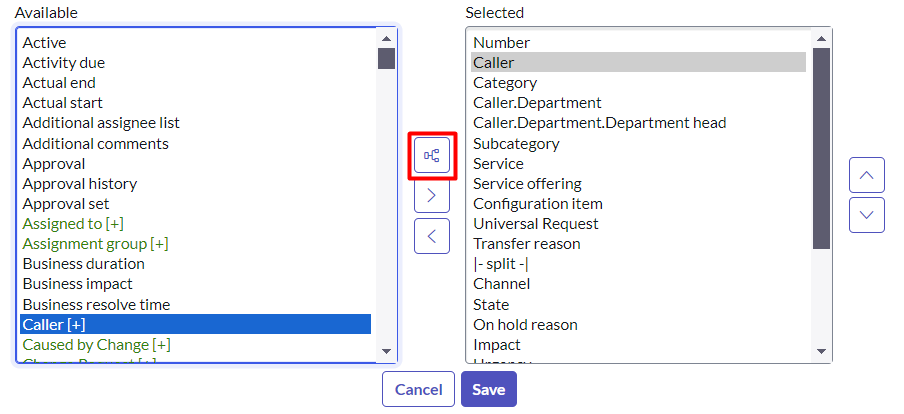Select 'Caused by Change [+]' field
This screenshot has width=904, height=414.
(x=96, y=345)
